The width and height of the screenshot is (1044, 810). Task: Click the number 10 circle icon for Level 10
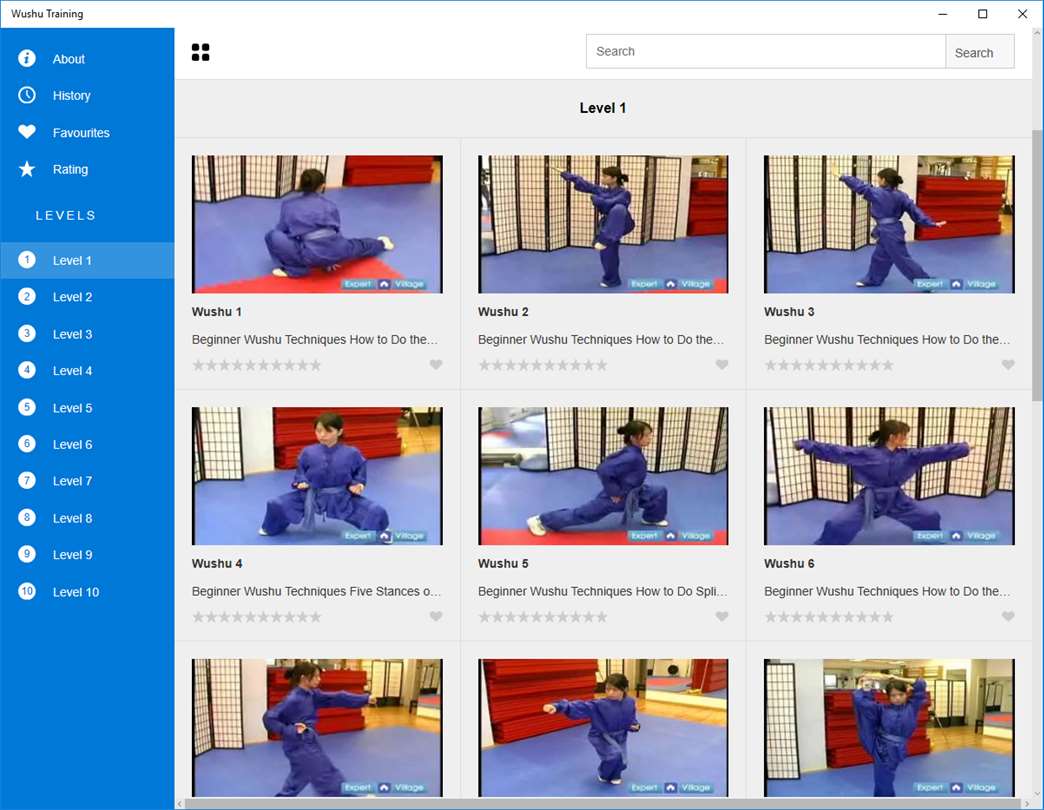click(x=27, y=591)
